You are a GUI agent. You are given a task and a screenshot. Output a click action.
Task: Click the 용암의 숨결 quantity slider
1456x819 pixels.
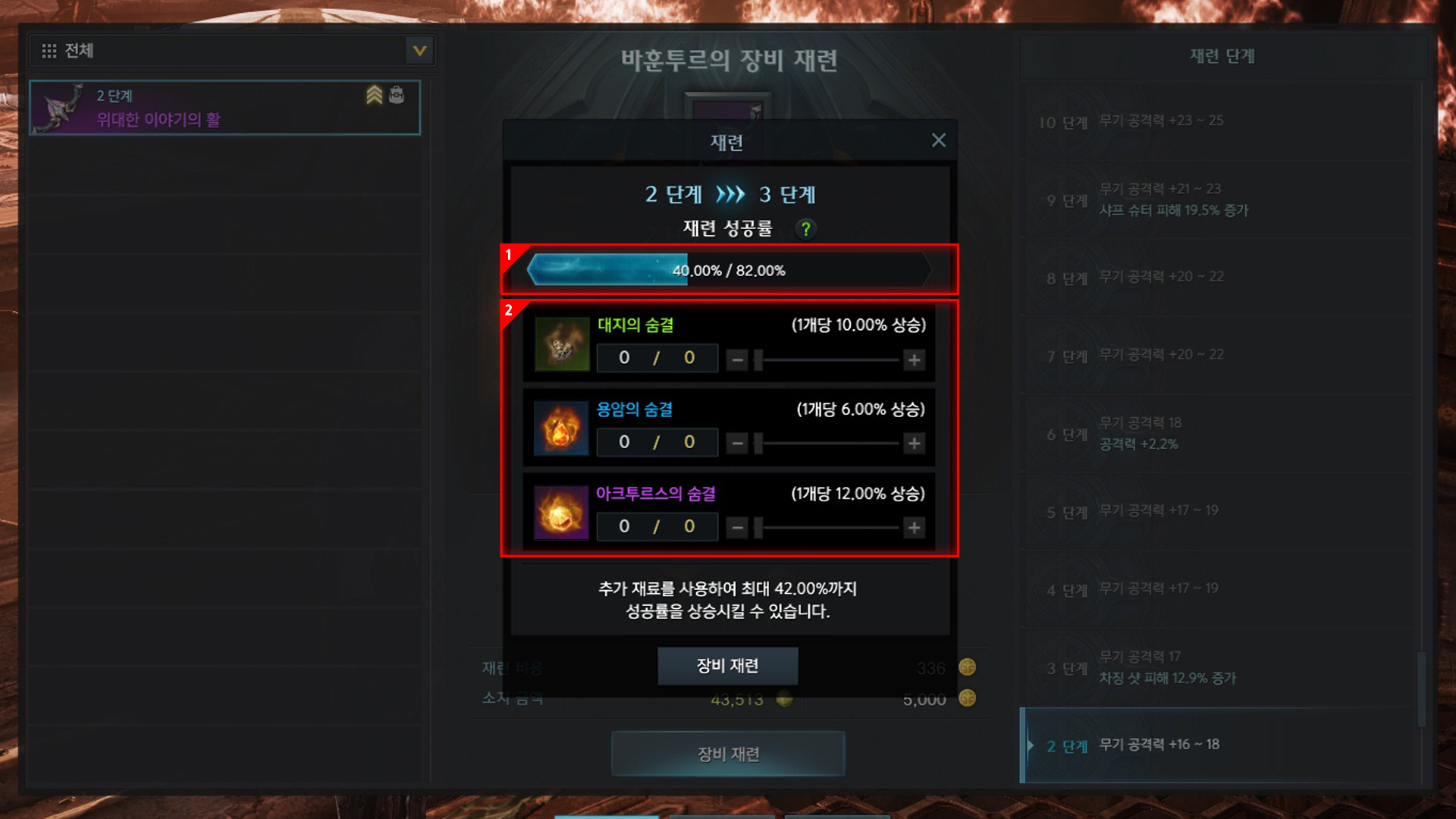point(827,443)
